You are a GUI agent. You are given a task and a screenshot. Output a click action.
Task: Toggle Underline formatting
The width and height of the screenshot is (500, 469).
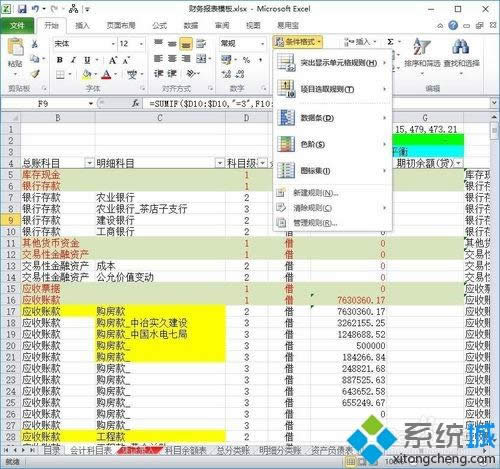click(87, 60)
